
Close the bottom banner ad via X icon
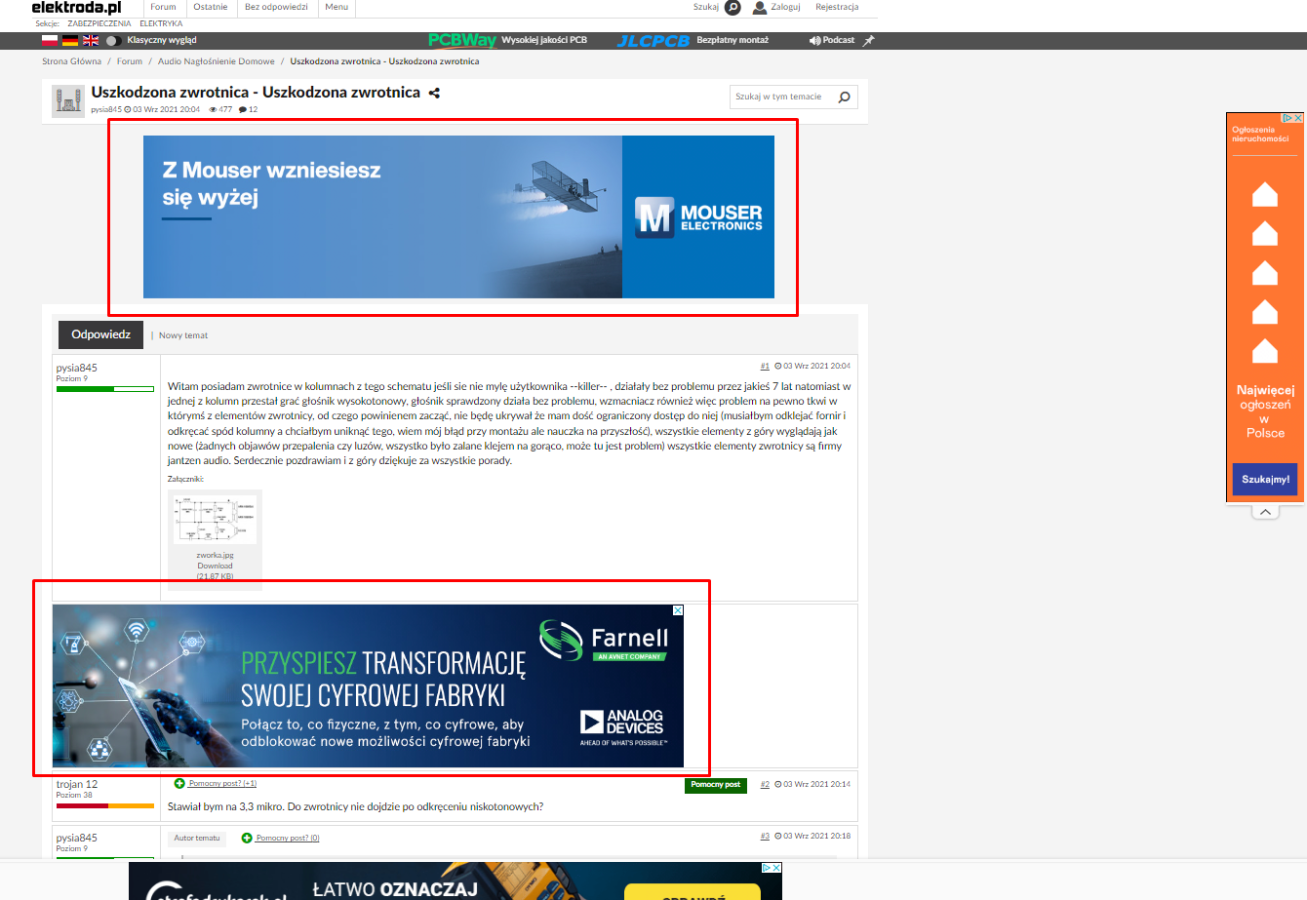pos(775,868)
